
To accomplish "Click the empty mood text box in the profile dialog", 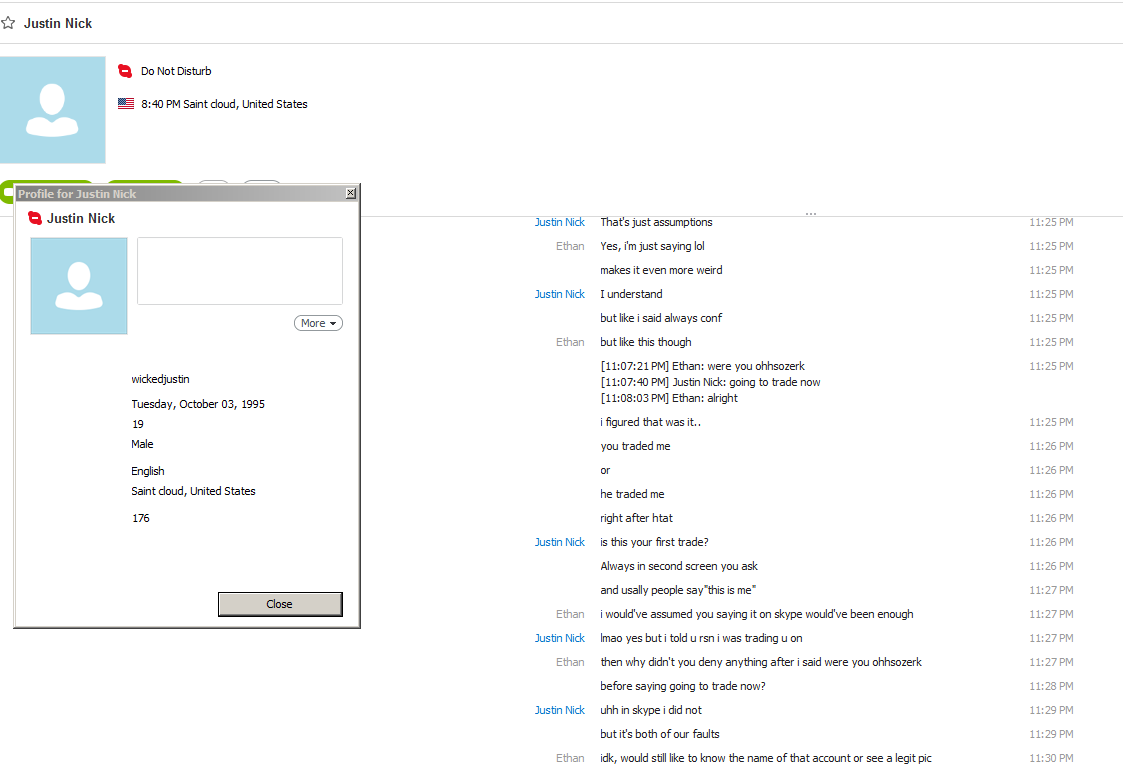I will 240,271.
